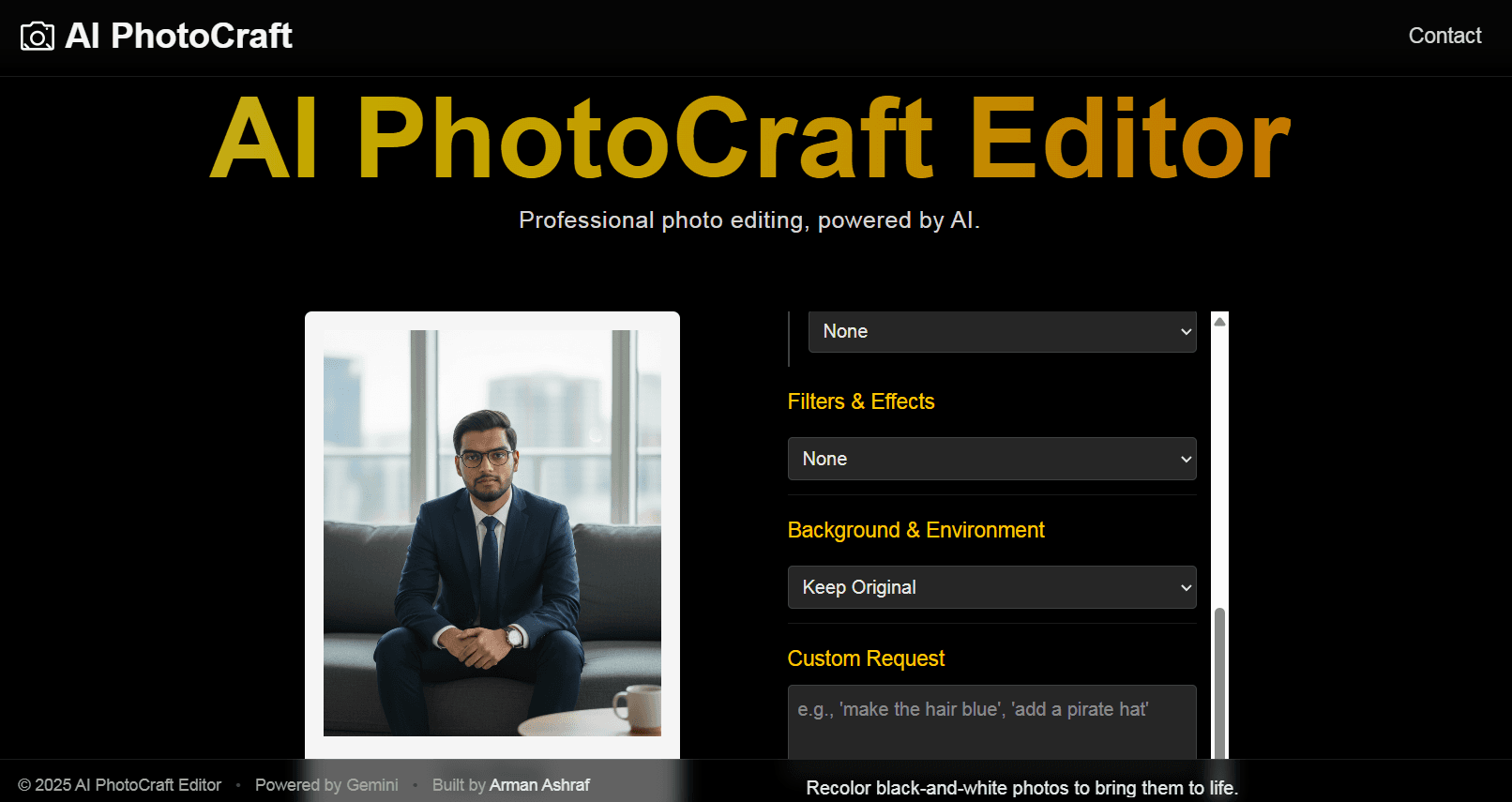Click the AI PhotoCraft brand name

point(178,37)
